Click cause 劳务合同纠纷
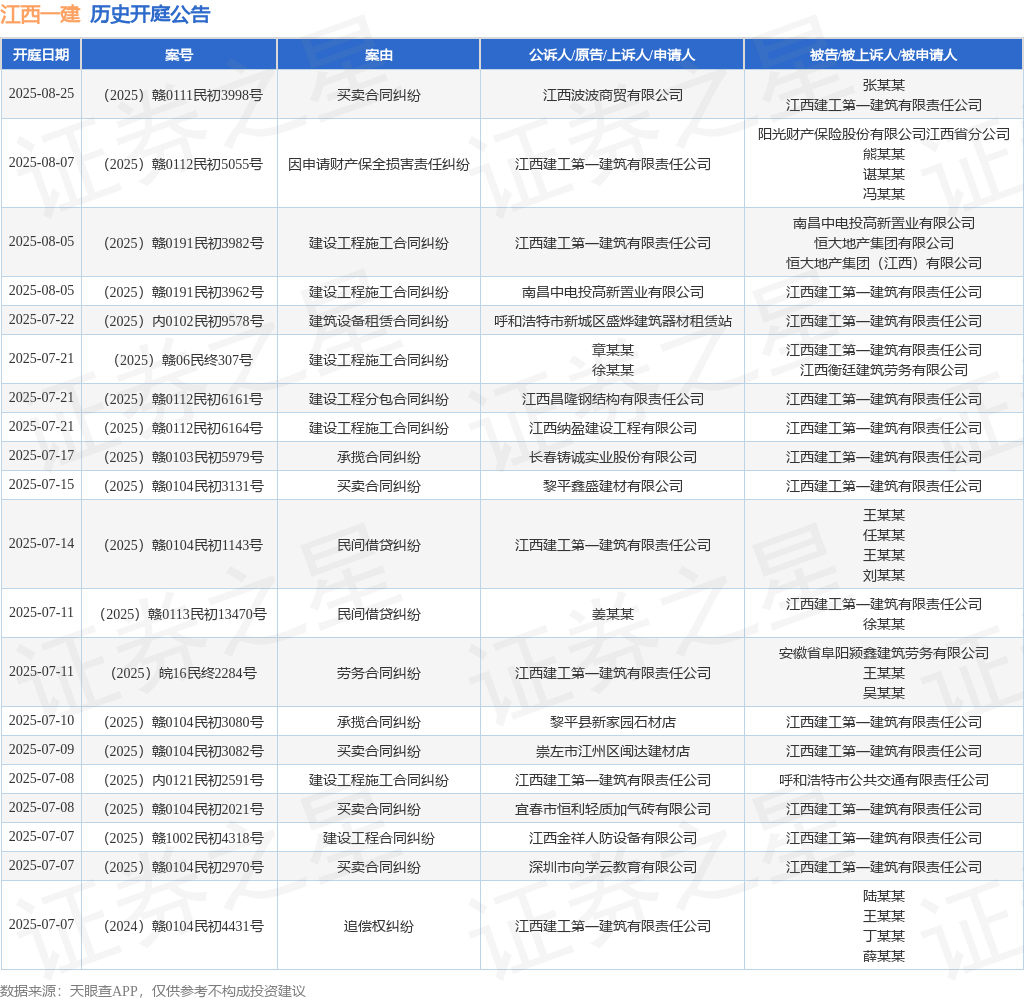The image size is (1024, 1000). point(379,673)
